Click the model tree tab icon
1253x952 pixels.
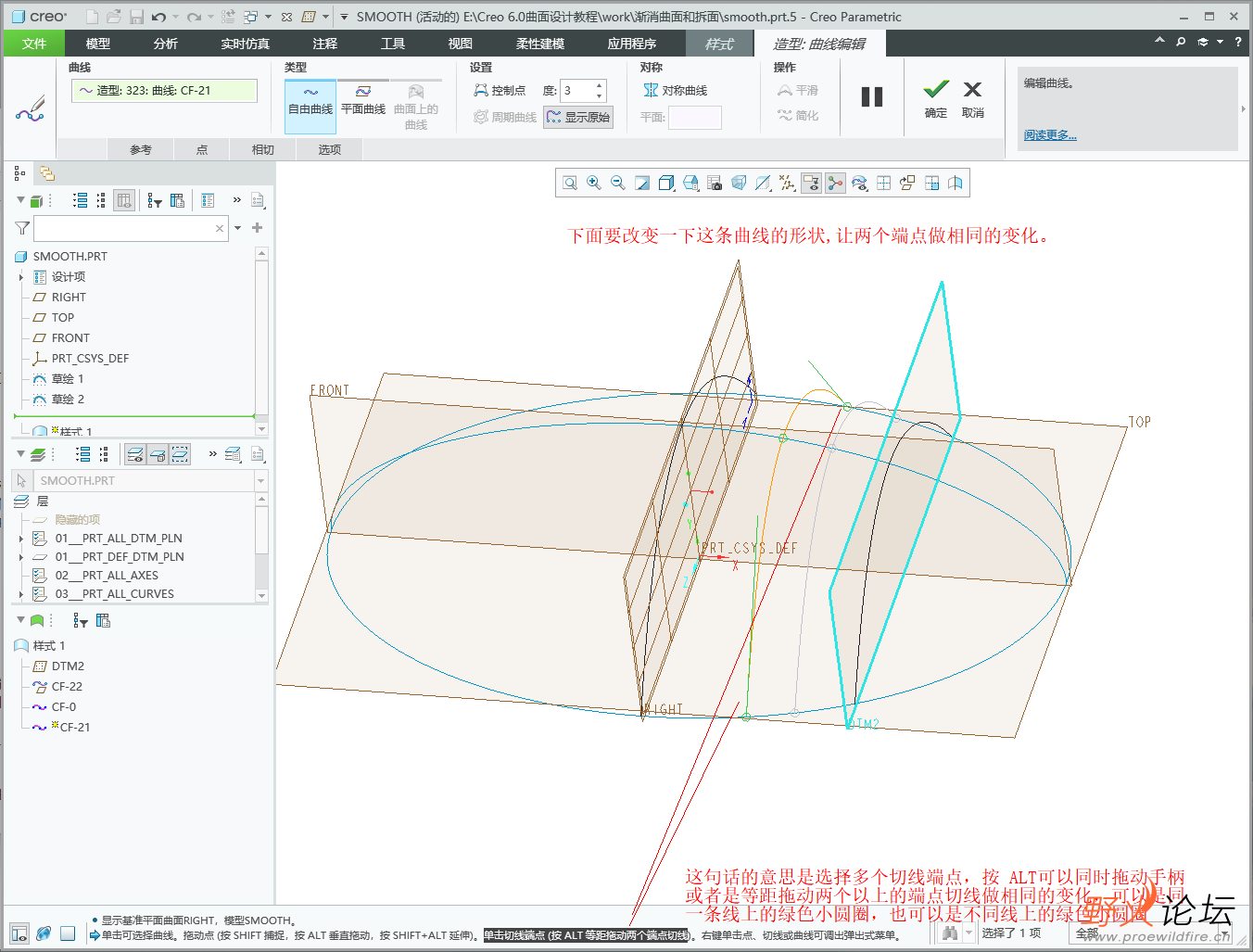click(x=20, y=173)
